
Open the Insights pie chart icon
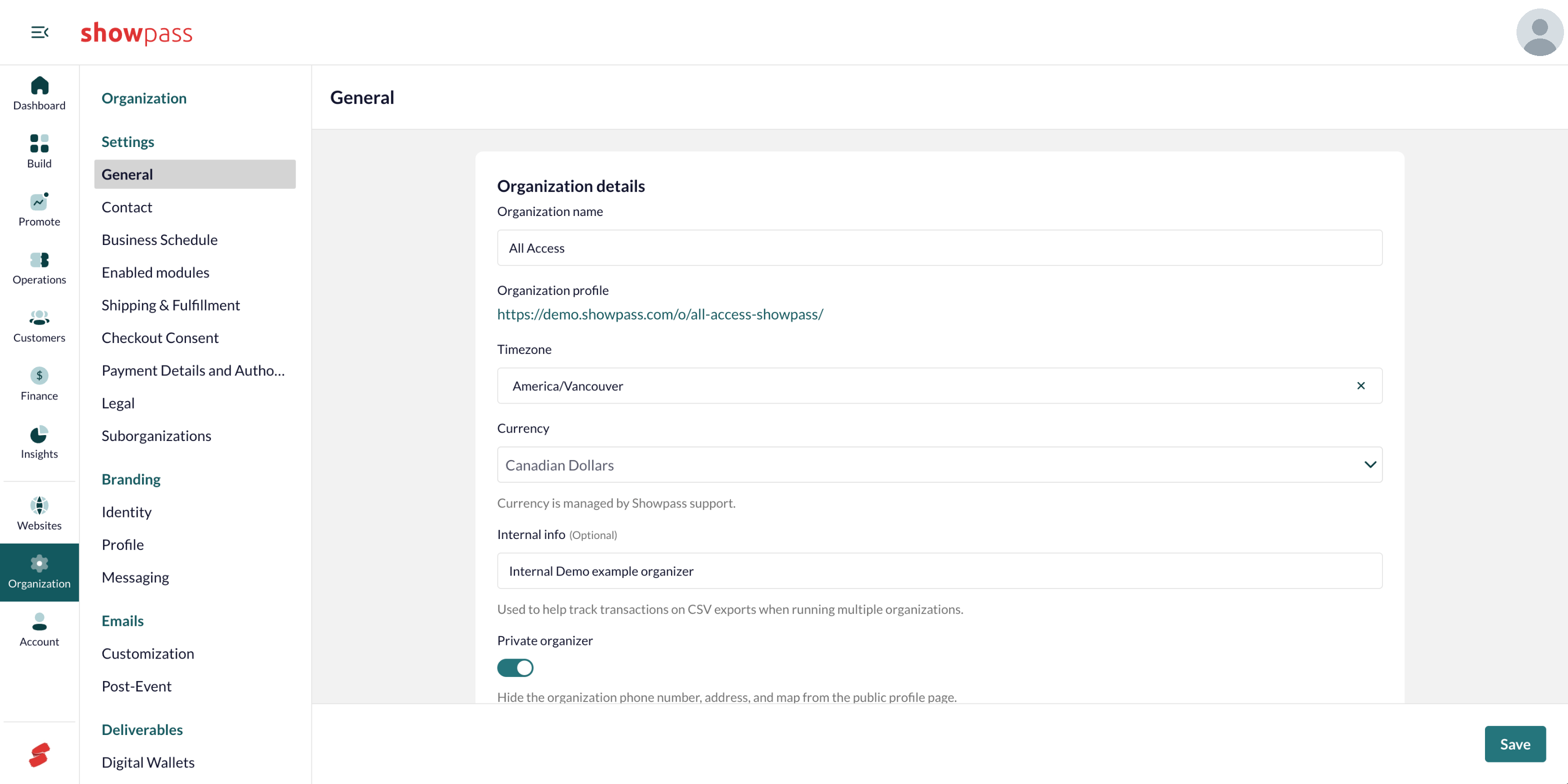tap(39, 434)
